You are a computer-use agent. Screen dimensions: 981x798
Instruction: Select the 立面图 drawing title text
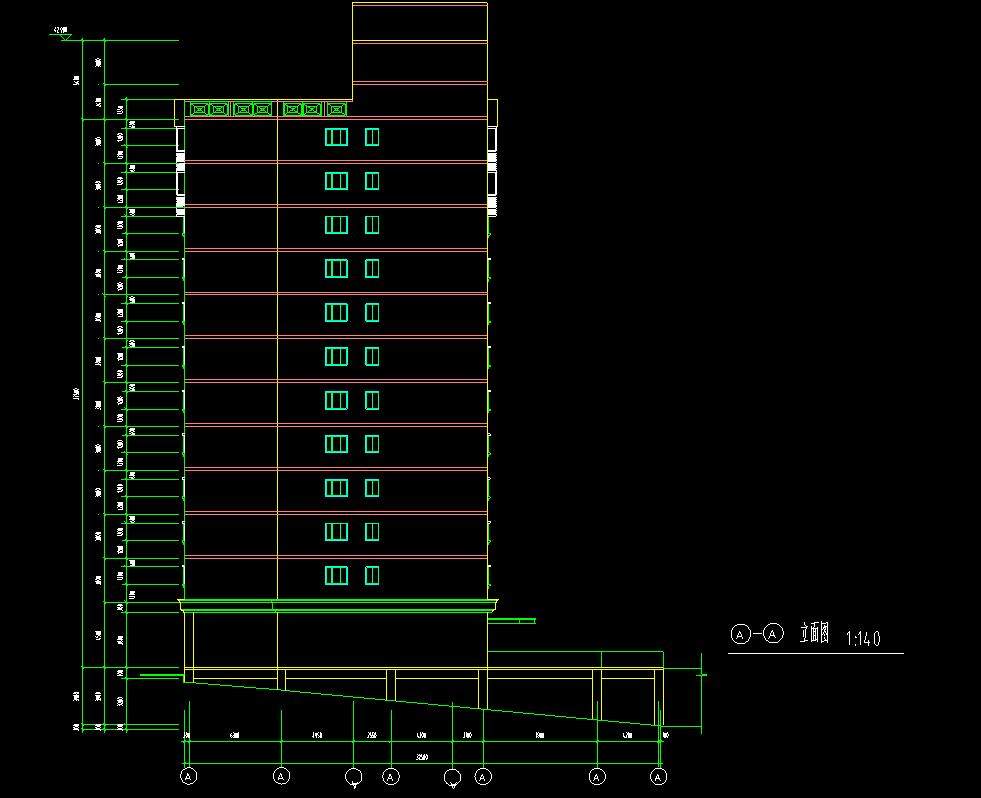(x=815, y=634)
